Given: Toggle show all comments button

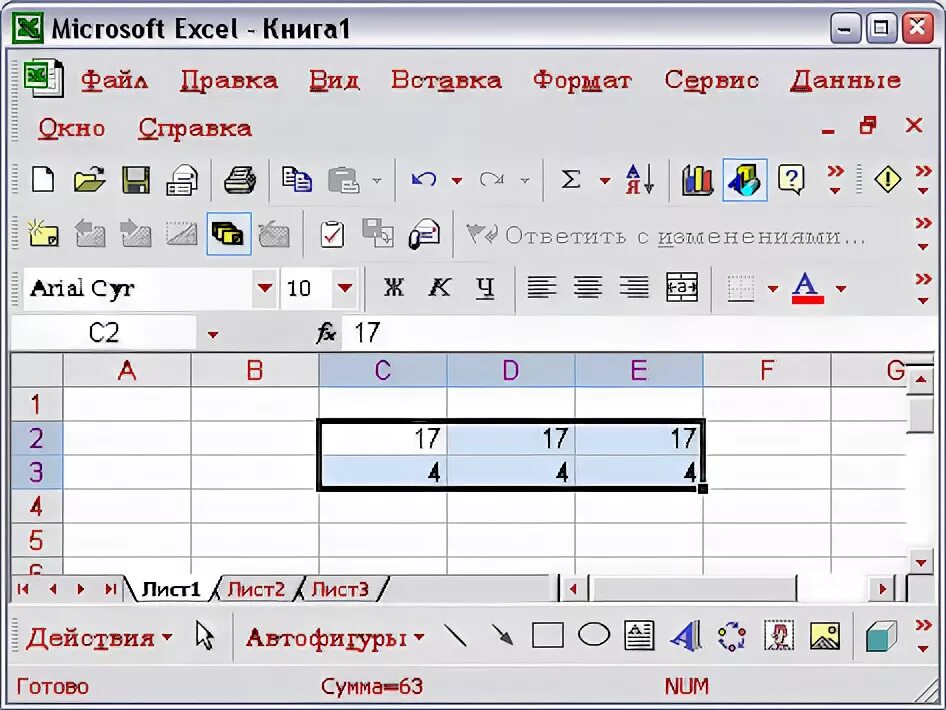Looking at the screenshot, I should tap(229, 234).
